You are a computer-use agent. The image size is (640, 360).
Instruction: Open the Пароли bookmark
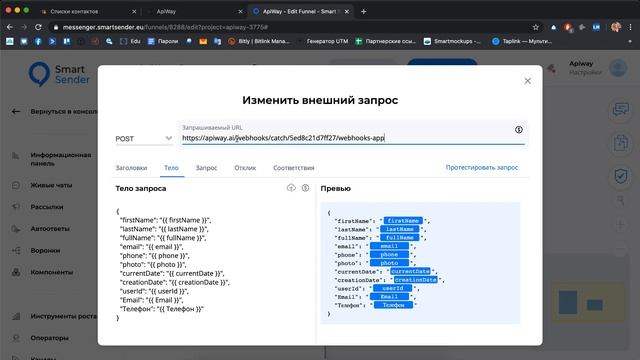[163, 41]
